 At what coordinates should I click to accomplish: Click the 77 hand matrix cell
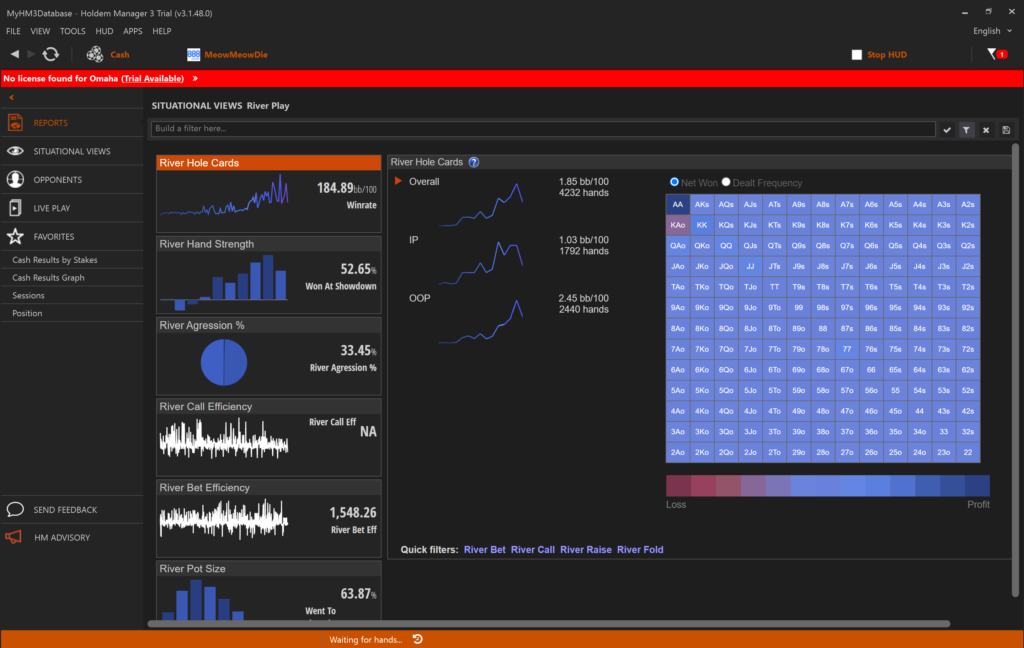click(x=847, y=349)
